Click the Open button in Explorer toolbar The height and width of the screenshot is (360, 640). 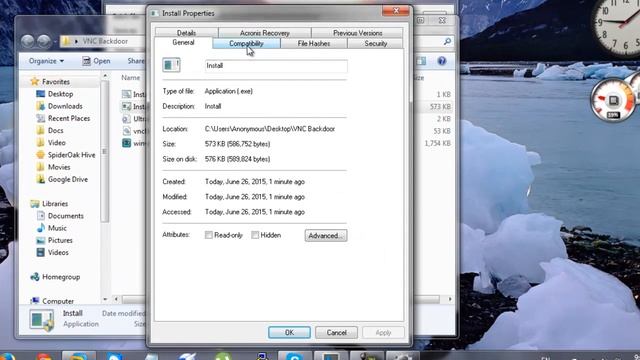[96, 61]
